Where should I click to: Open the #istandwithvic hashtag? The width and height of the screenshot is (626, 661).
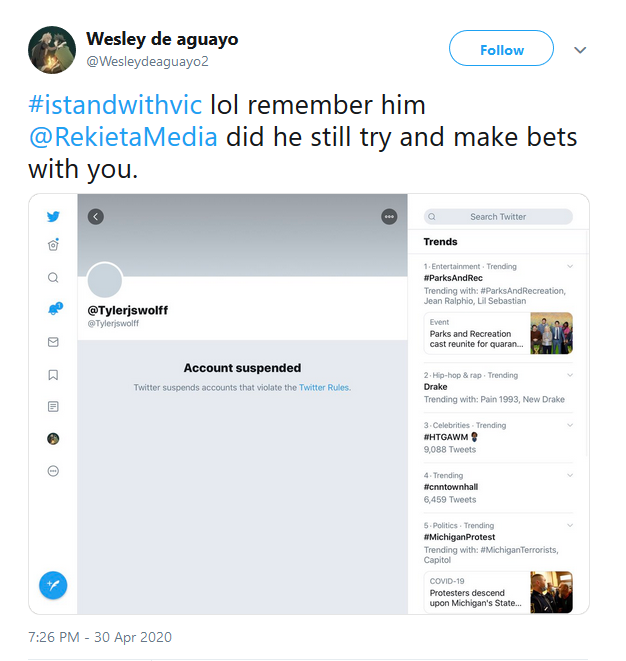(115, 105)
